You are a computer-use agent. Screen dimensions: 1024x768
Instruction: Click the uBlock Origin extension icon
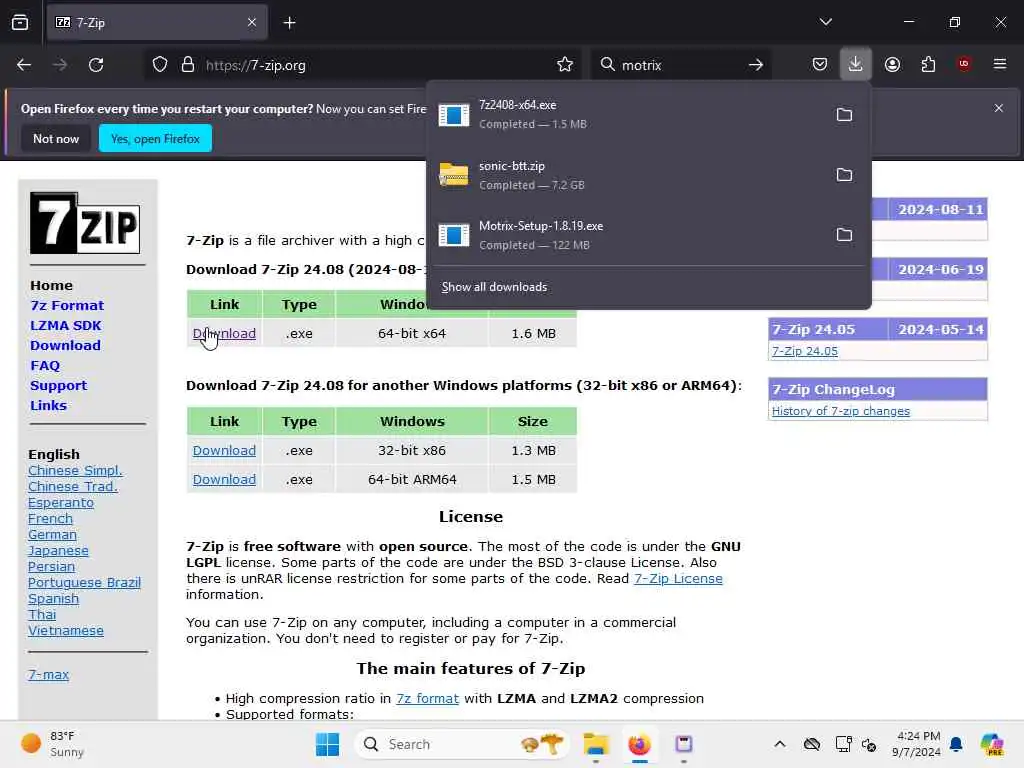pos(964,64)
